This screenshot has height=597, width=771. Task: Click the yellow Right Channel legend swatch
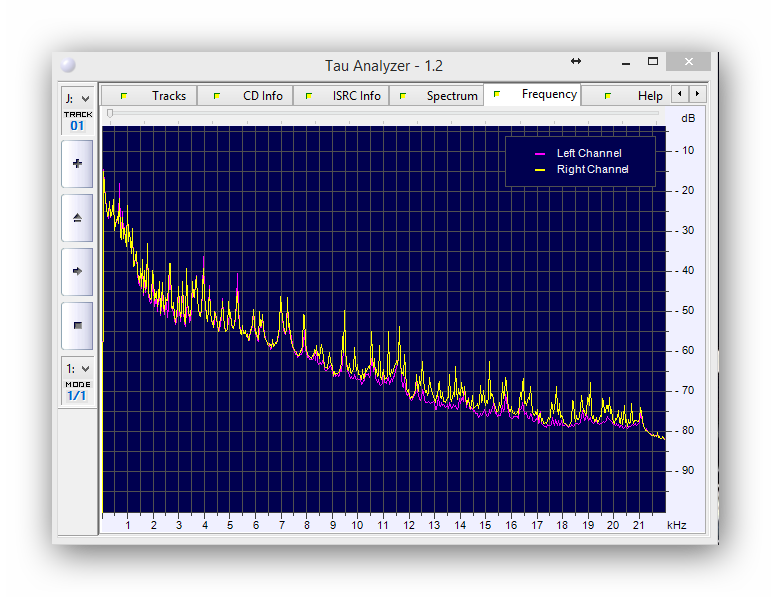(x=540, y=170)
